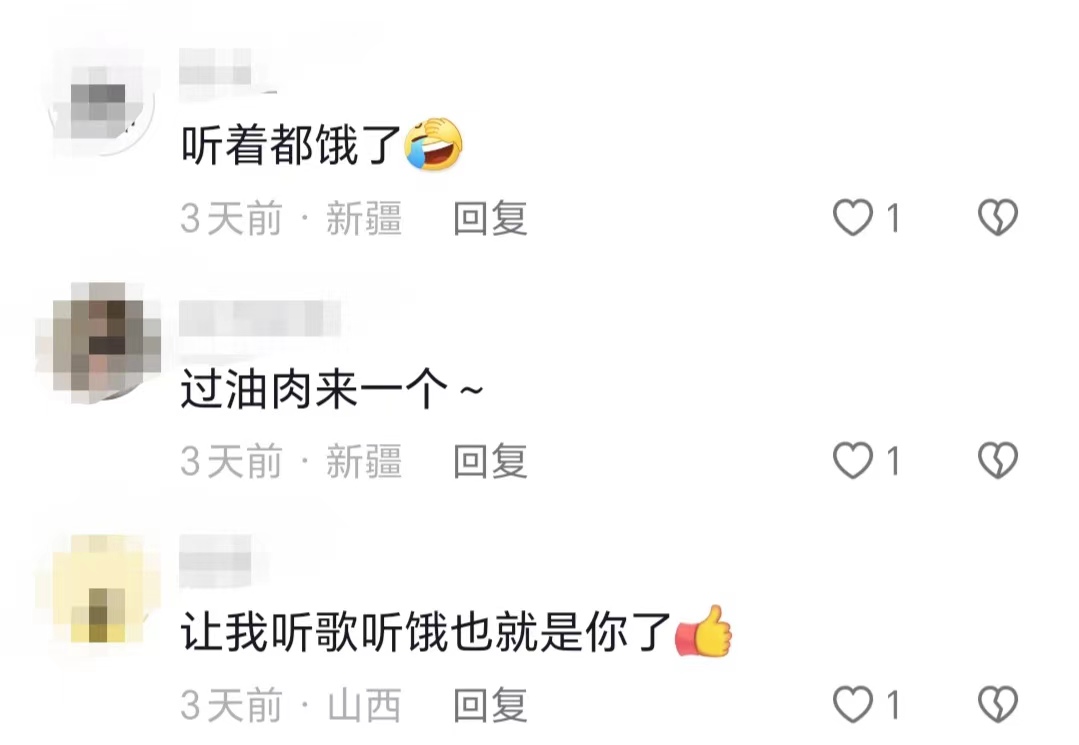Screen dimensions: 1079x745
Task: Reply to the comment 过油肉来一个
Action: point(490,461)
